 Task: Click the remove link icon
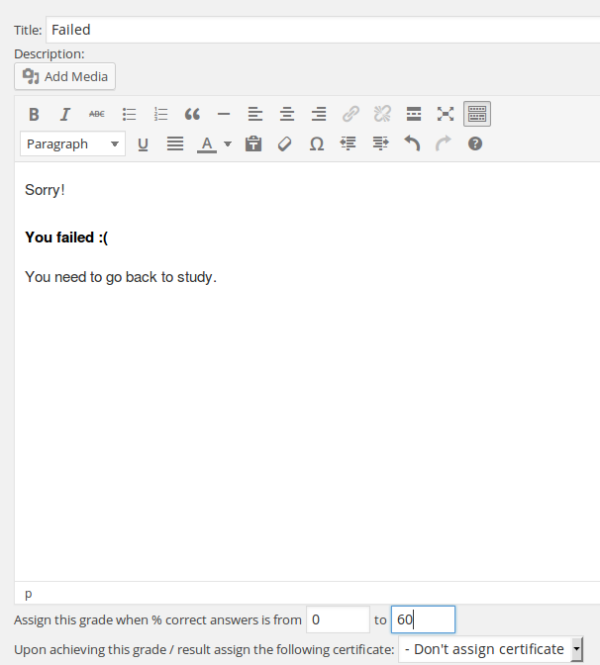point(382,114)
